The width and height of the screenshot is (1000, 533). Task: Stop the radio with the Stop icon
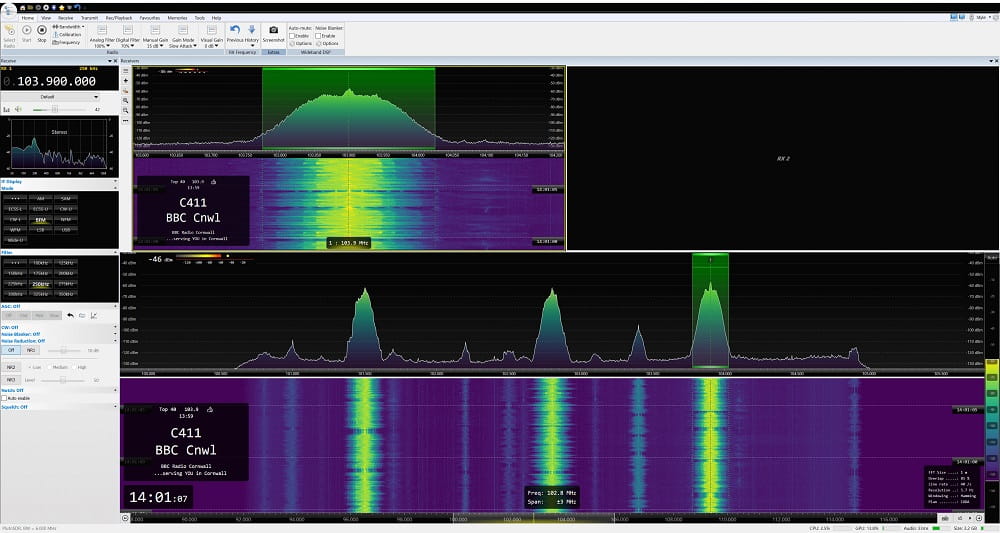point(42,32)
